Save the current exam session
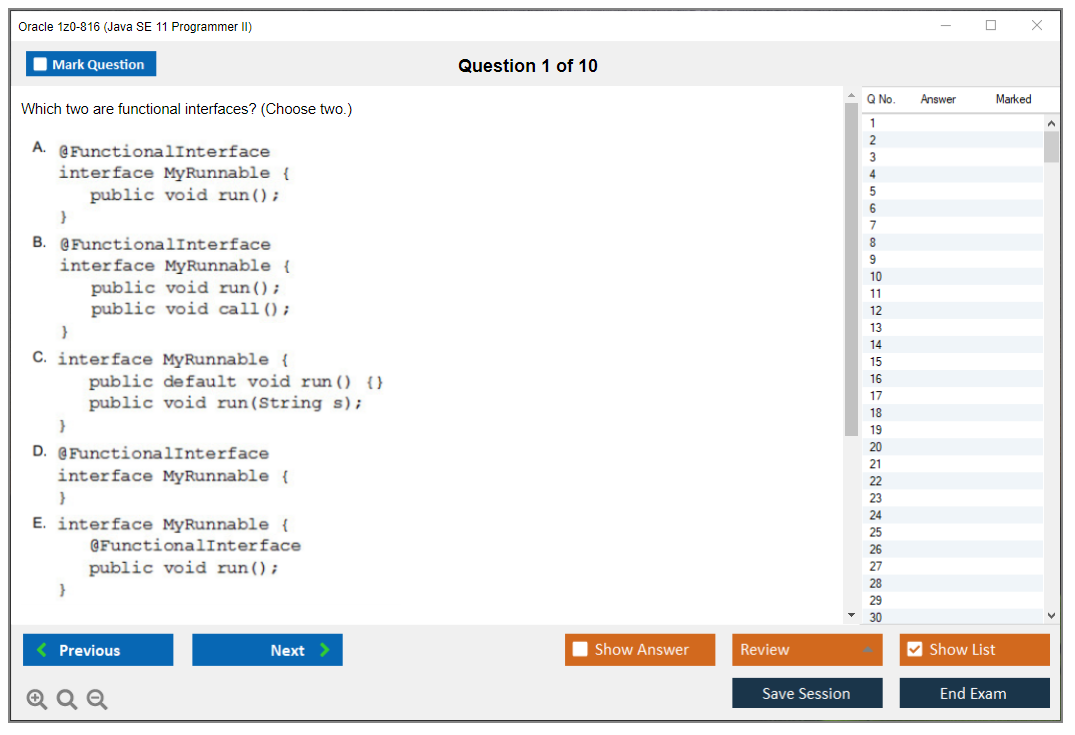The width and height of the screenshot is (1075, 735). tap(807, 693)
